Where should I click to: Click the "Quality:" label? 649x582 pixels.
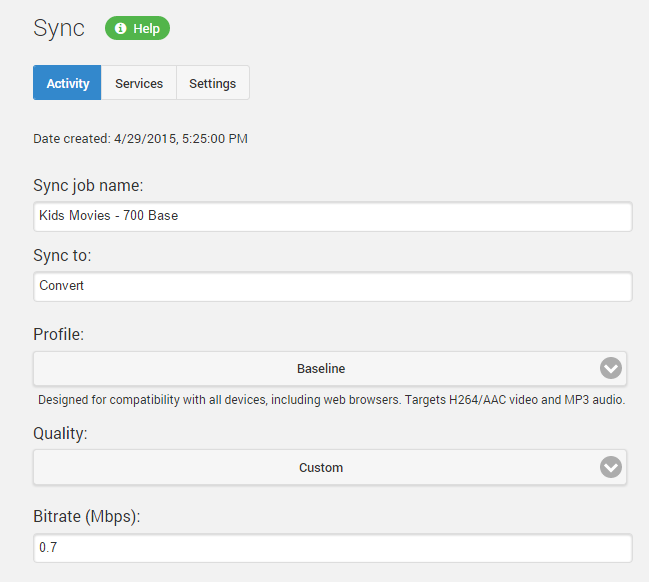(x=58, y=434)
